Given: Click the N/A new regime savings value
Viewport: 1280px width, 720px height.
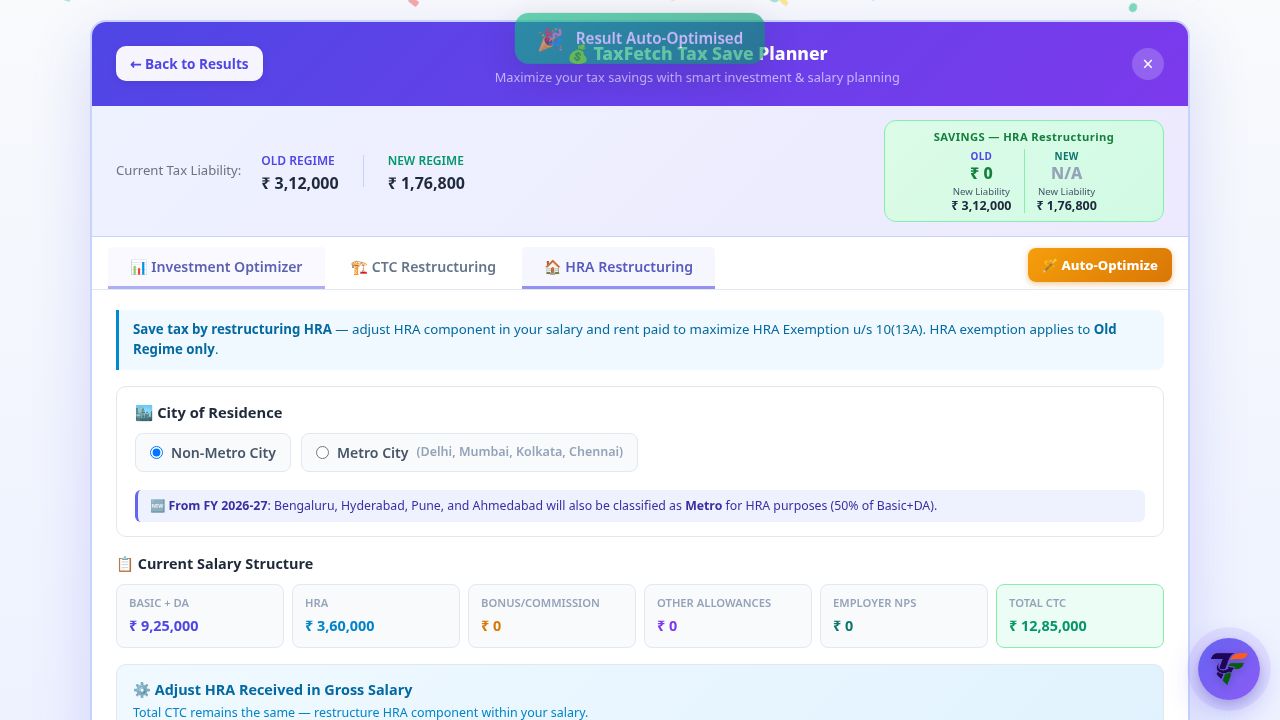Looking at the screenshot, I should coord(1066,173).
